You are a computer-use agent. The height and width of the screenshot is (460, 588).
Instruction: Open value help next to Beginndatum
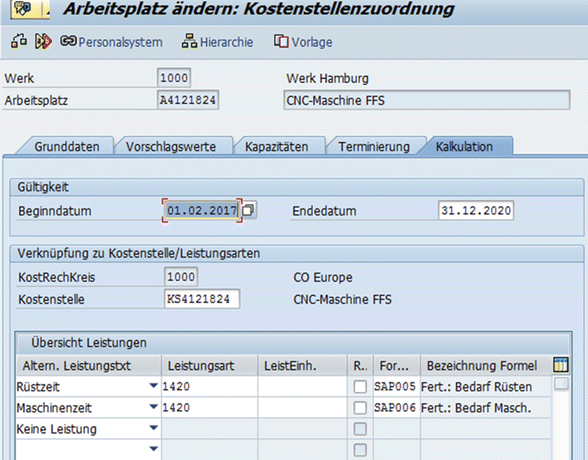pyautogui.click(x=249, y=210)
